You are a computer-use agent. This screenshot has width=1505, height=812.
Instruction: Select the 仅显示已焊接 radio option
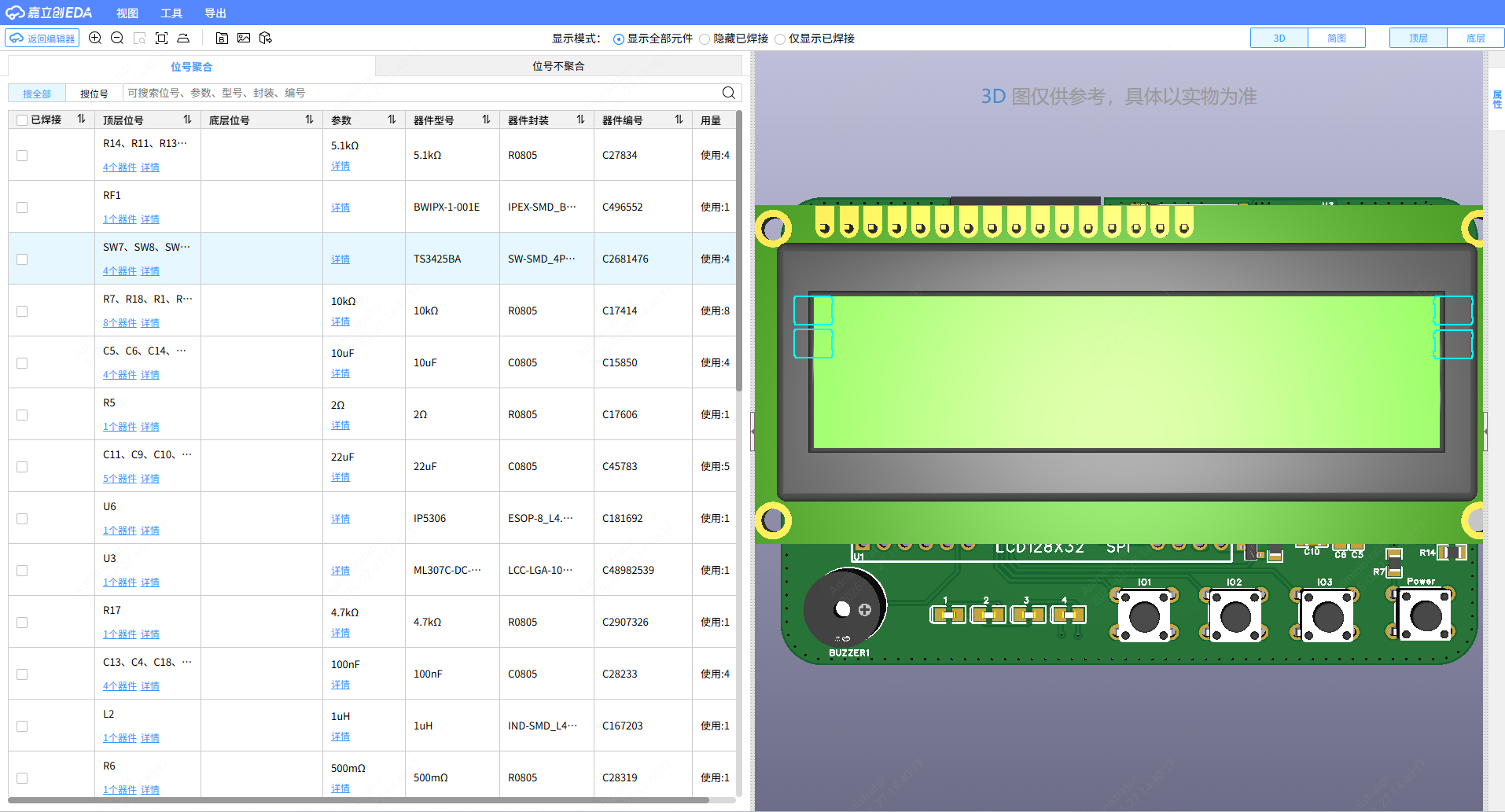pyautogui.click(x=780, y=39)
